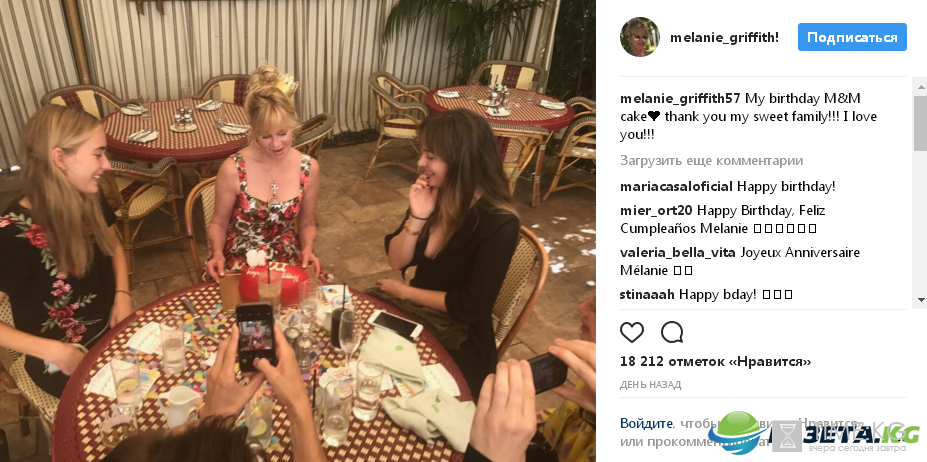Click the ДЕНЬ НАЗАД timestamp
Screen dimensions: 927x462
(x=650, y=385)
